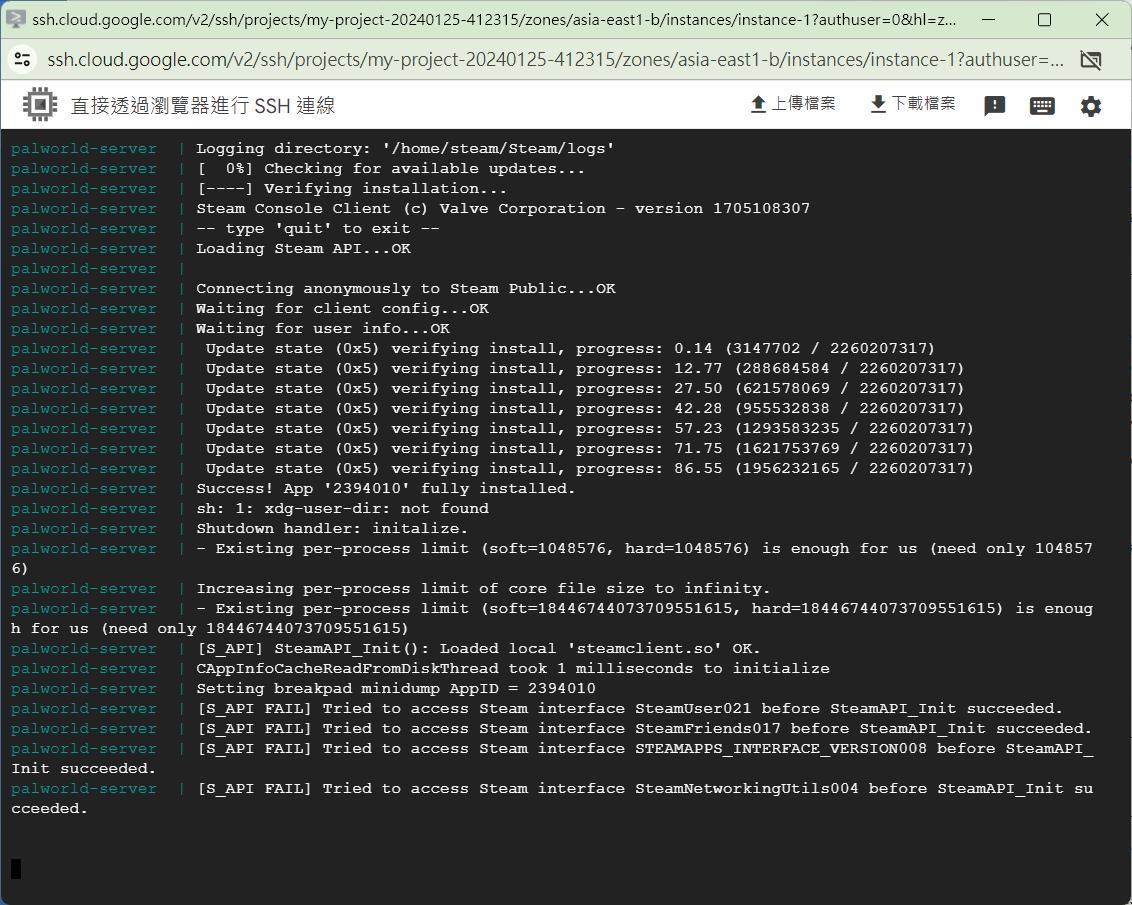Viewport: 1132px width, 905px height.
Task: Maximize the SSH browser window
Action: [1044, 19]
